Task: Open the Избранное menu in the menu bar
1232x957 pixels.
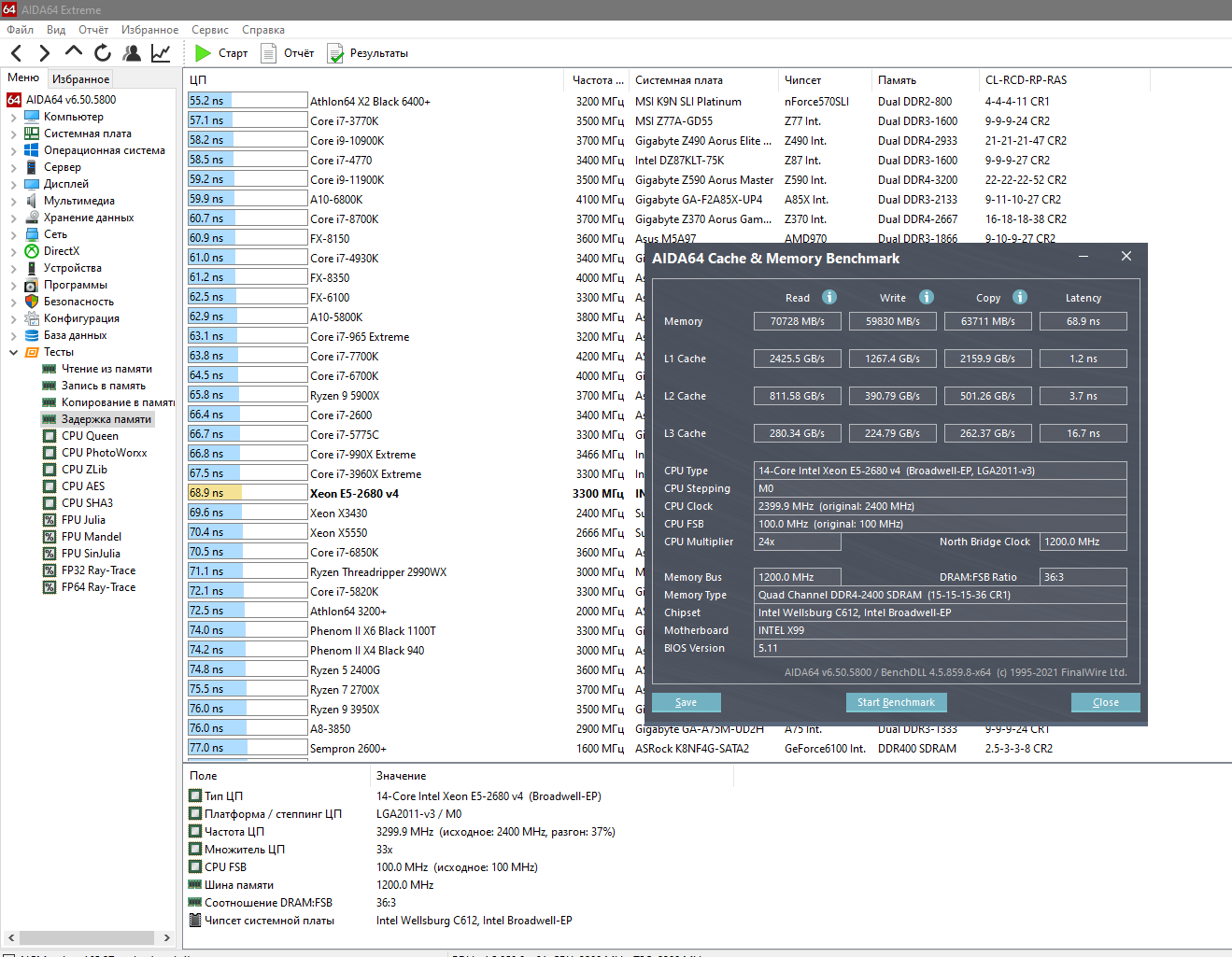Action: tap(149, 30)
